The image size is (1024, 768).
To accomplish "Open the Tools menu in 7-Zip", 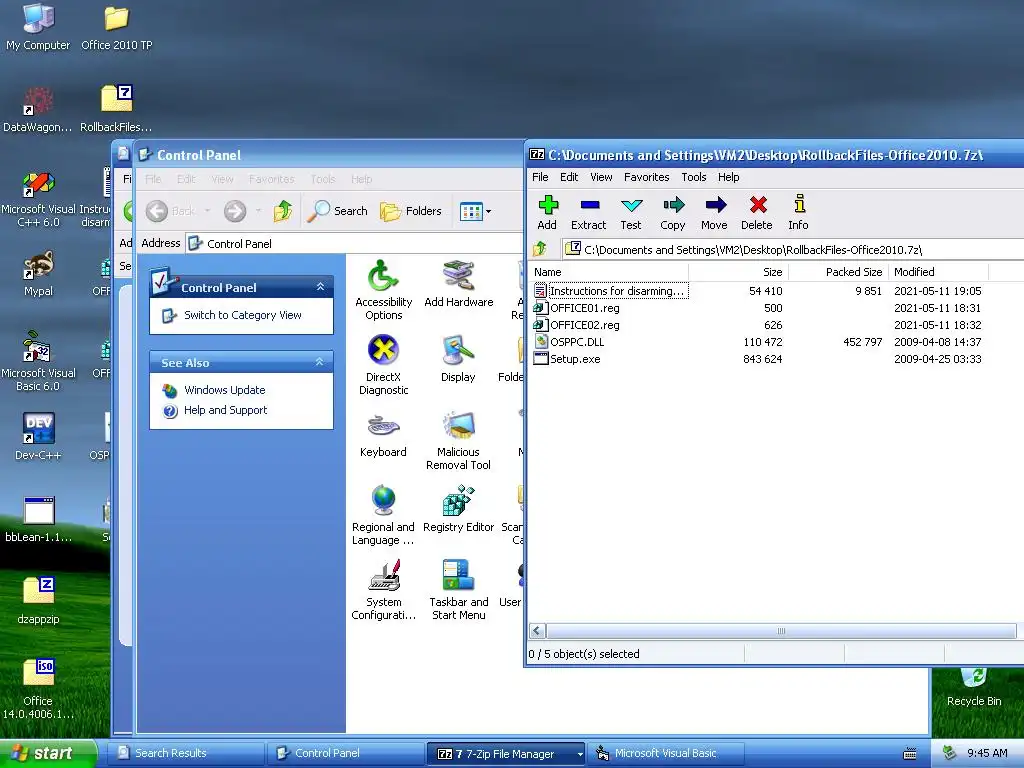I will click(x=694, y=177).
